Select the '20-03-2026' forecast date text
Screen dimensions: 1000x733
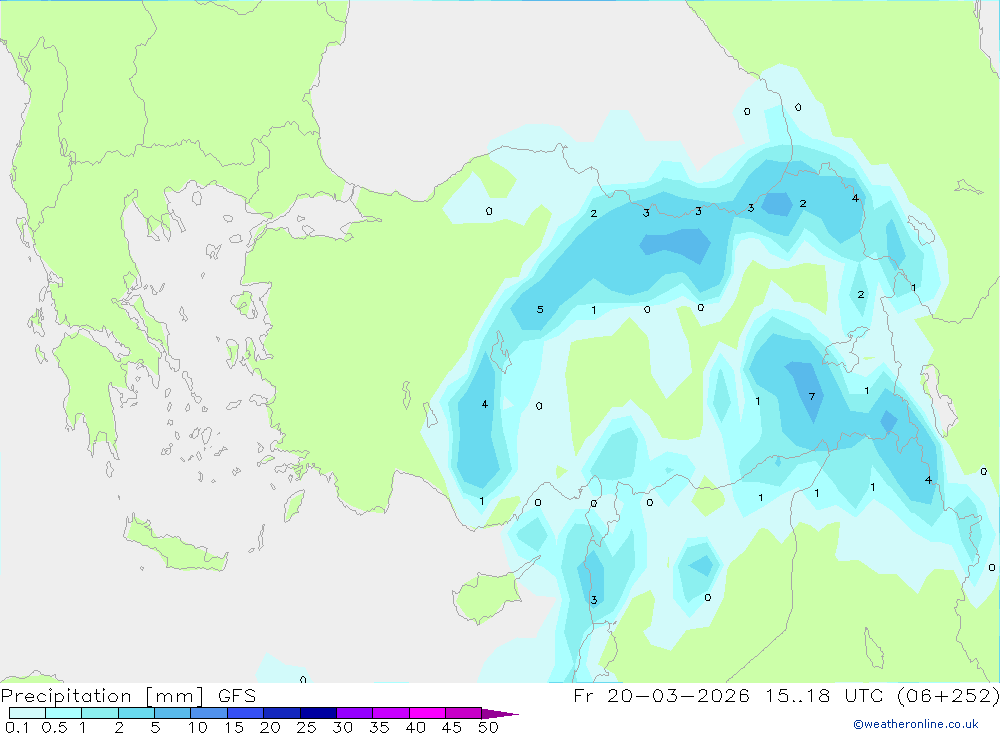[678, 695]
